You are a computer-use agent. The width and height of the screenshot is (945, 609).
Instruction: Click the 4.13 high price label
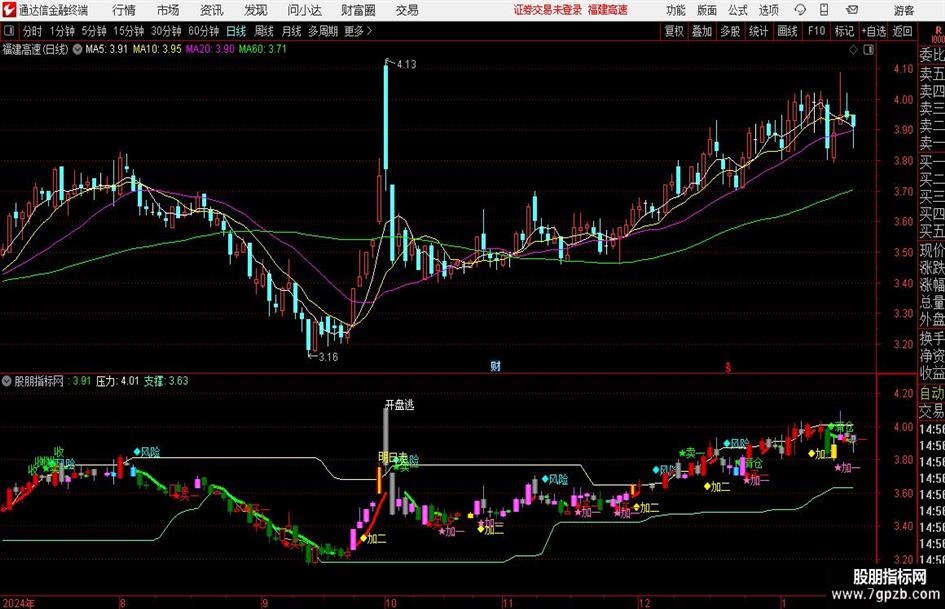coord(406,65)
